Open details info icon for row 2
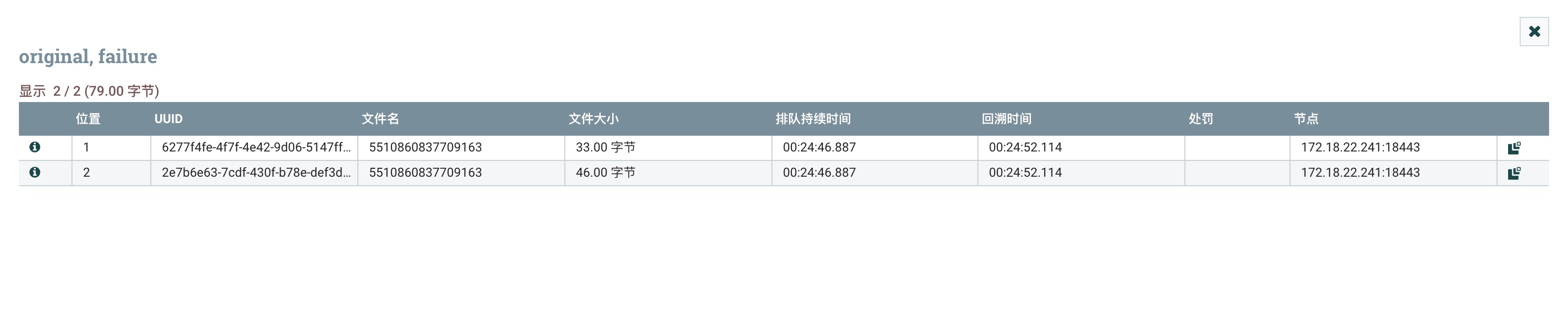Viewport: 1568px width, 324px height. click(35, 173)
